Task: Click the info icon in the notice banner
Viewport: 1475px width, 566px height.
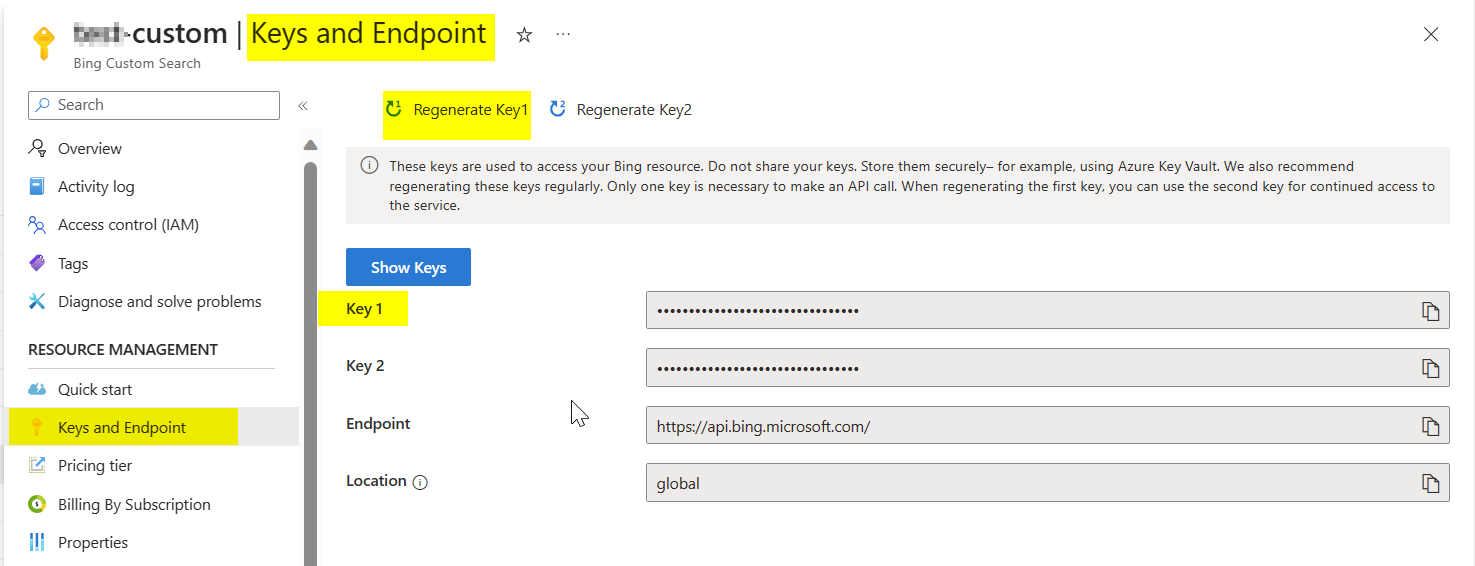Action: click(x=369, y=166)
